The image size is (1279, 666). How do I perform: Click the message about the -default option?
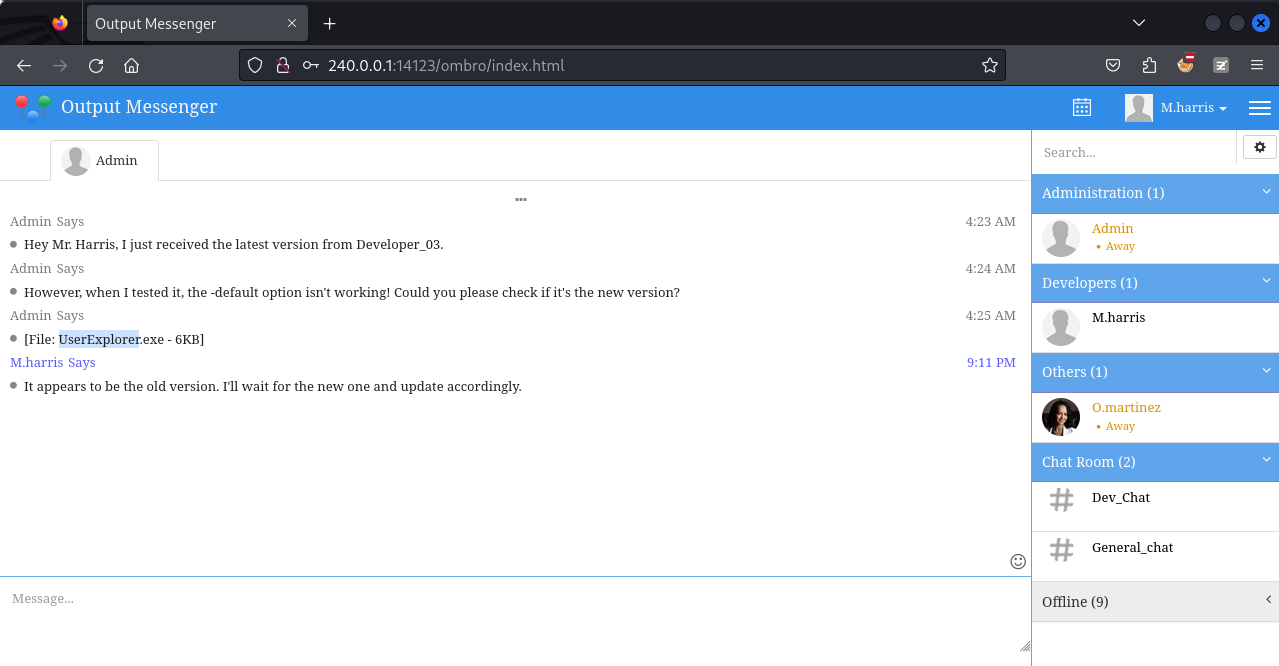(x=352, y=293)
